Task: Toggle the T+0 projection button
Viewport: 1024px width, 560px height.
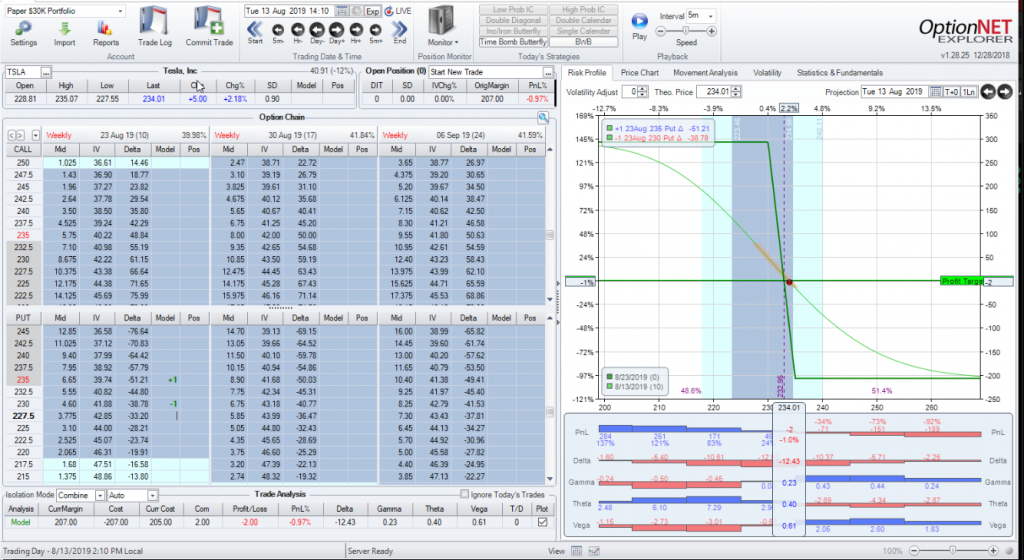Action: tap(952, 92)
